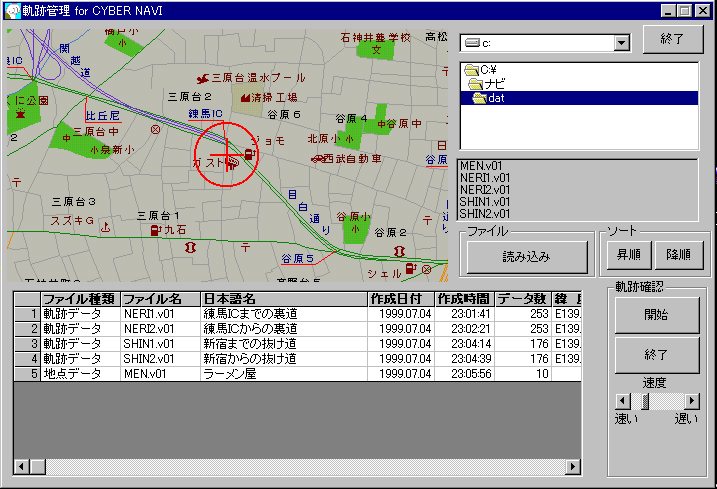Click 新宿からの抜け道 cell
The height and width of the screenshot is (489, 717).
284,359
